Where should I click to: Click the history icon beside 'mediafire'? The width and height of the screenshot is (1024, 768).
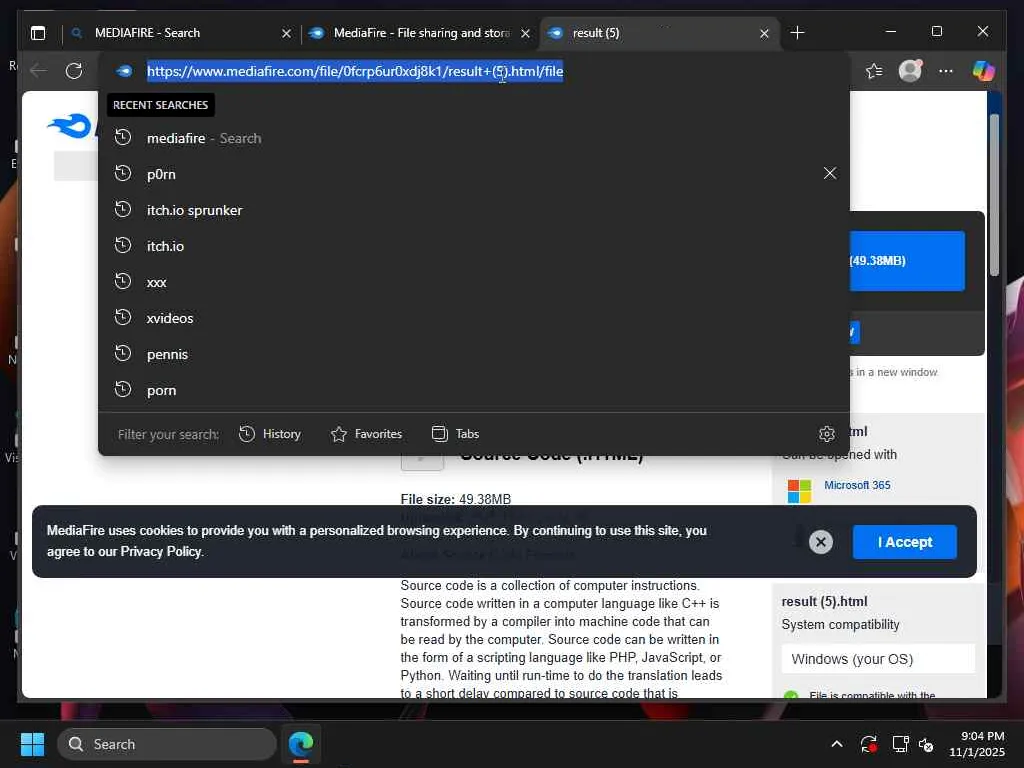point(123,137)
